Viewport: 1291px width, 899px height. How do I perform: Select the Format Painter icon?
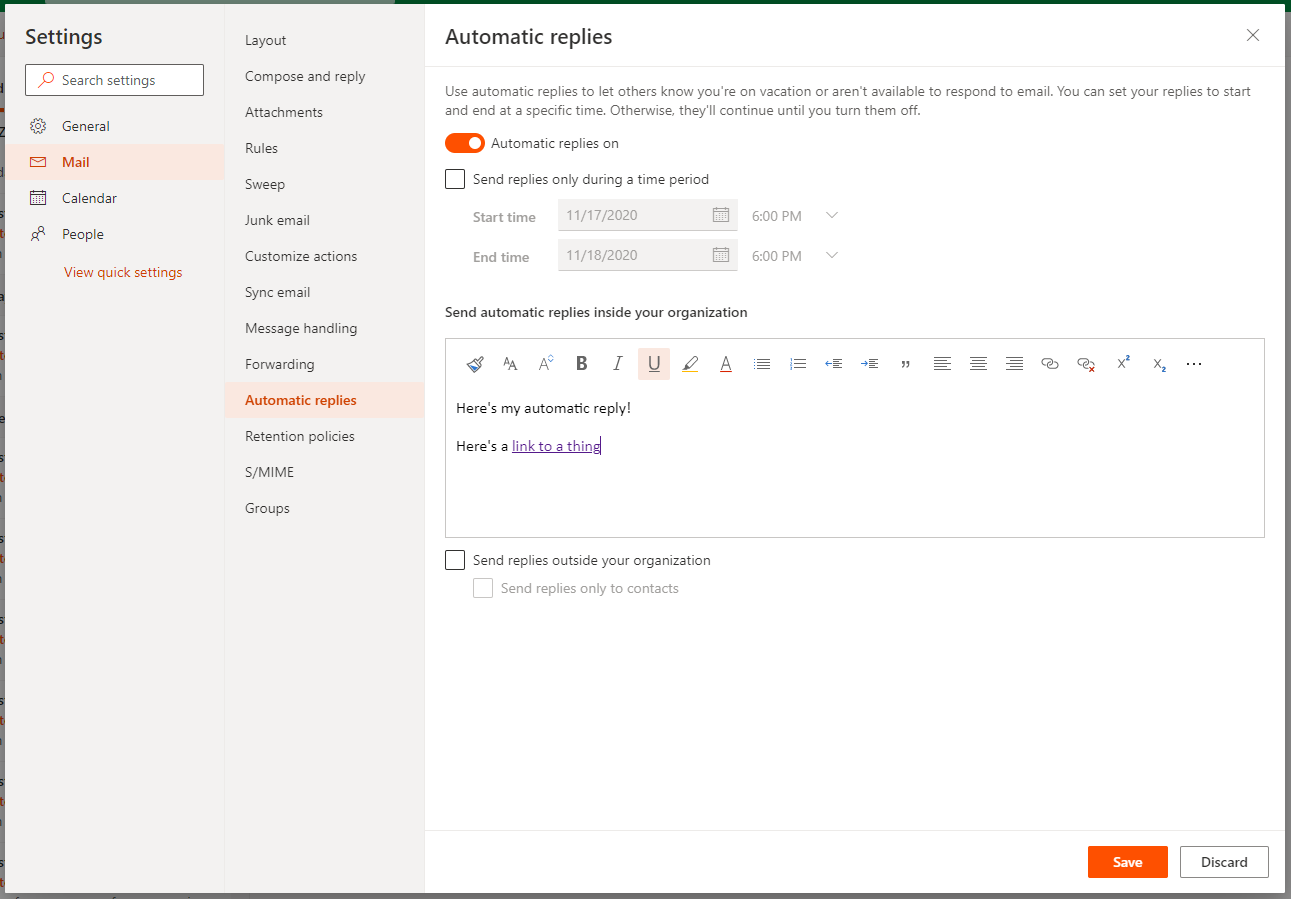click(x=475, y=364)
